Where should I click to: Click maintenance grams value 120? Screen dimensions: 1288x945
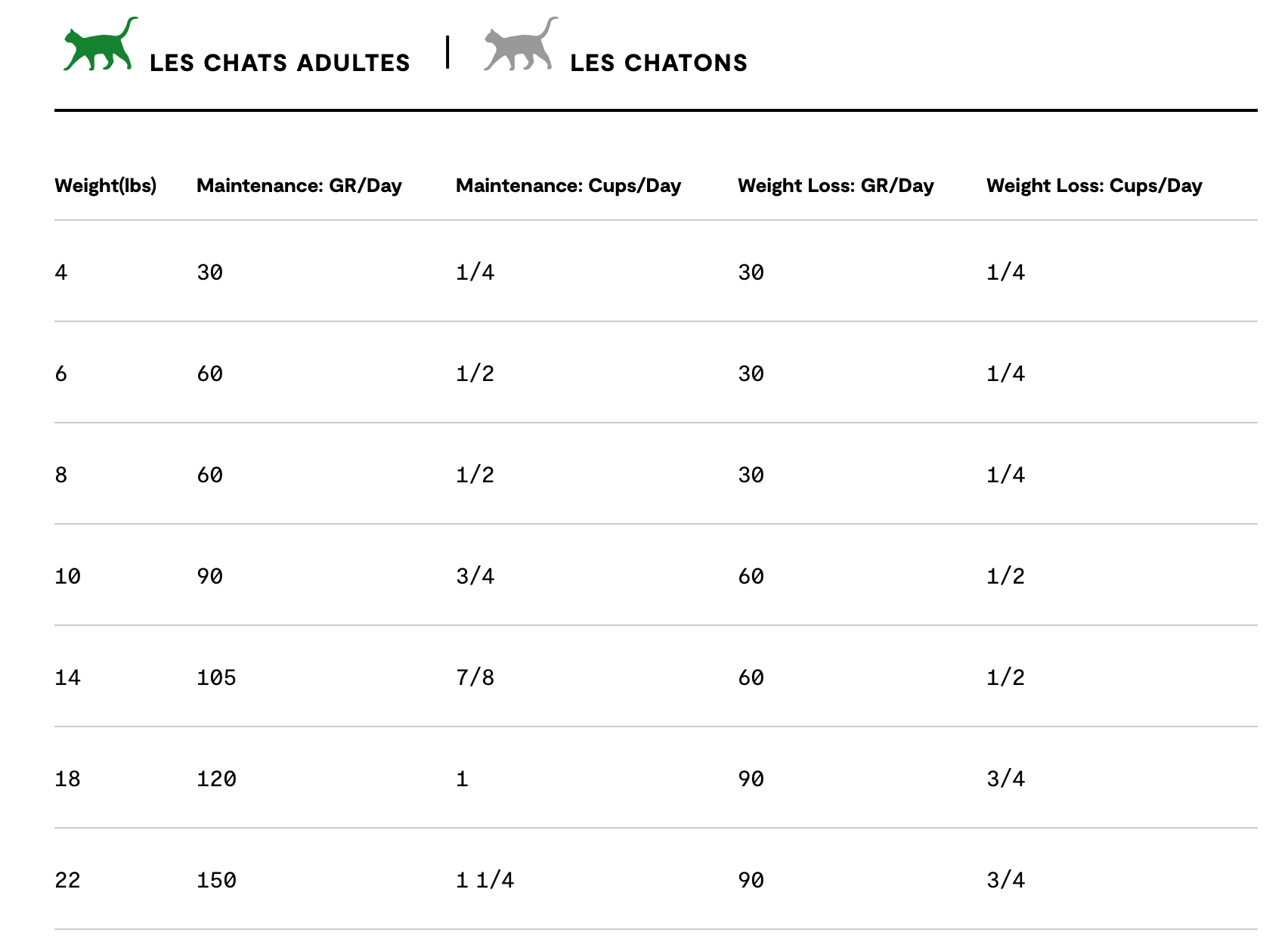click(216, 779)
